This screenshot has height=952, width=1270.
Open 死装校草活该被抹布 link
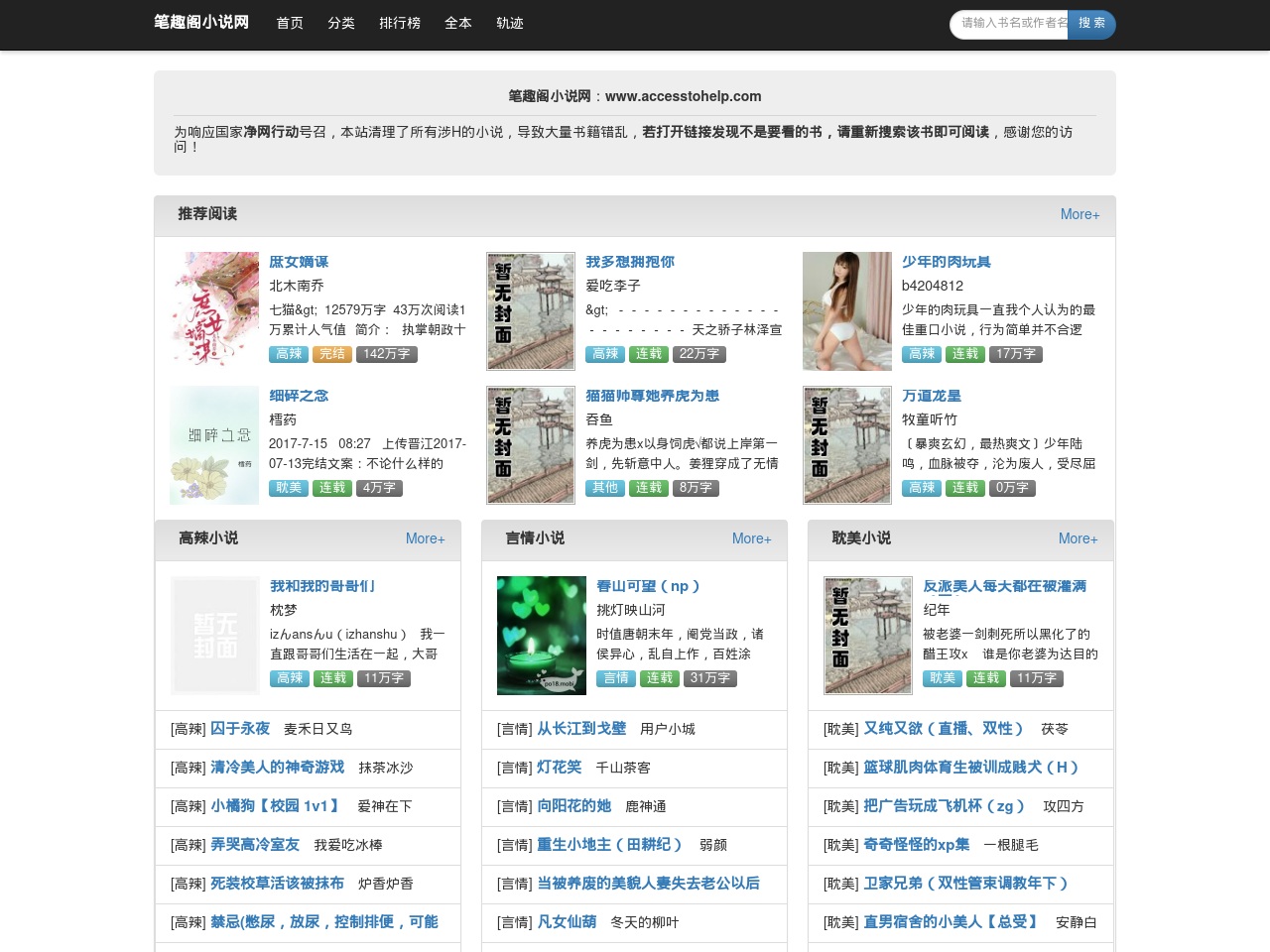(x=277, y=884)
